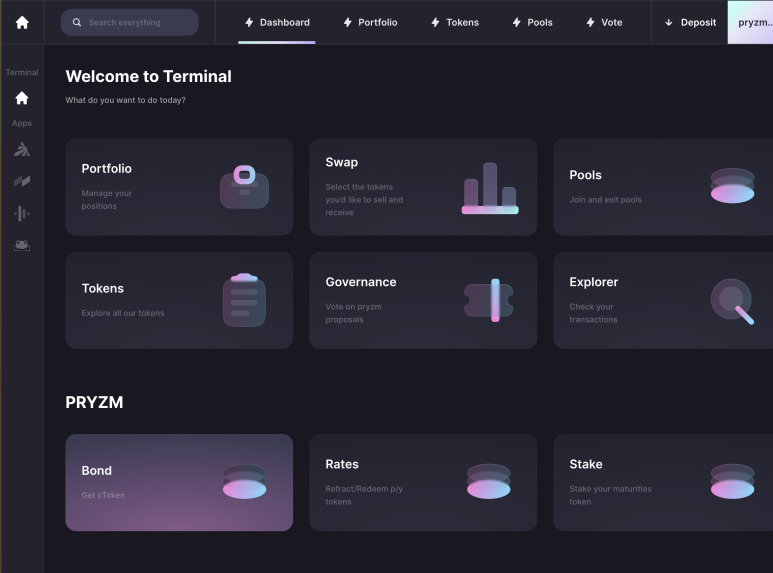Click 'Explore all our tokens' text
The image size is (773, 573).
coord(123,313)
